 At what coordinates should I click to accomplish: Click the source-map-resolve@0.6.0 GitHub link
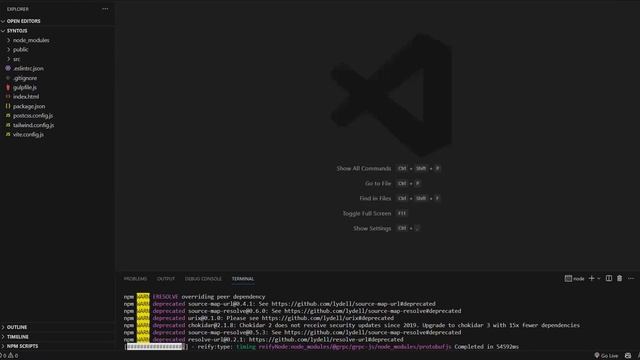click(x=373, y=311)
